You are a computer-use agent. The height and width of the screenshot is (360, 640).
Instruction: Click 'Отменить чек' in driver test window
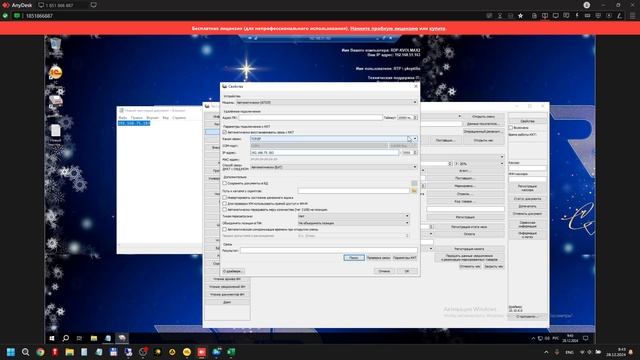[470, 266]
